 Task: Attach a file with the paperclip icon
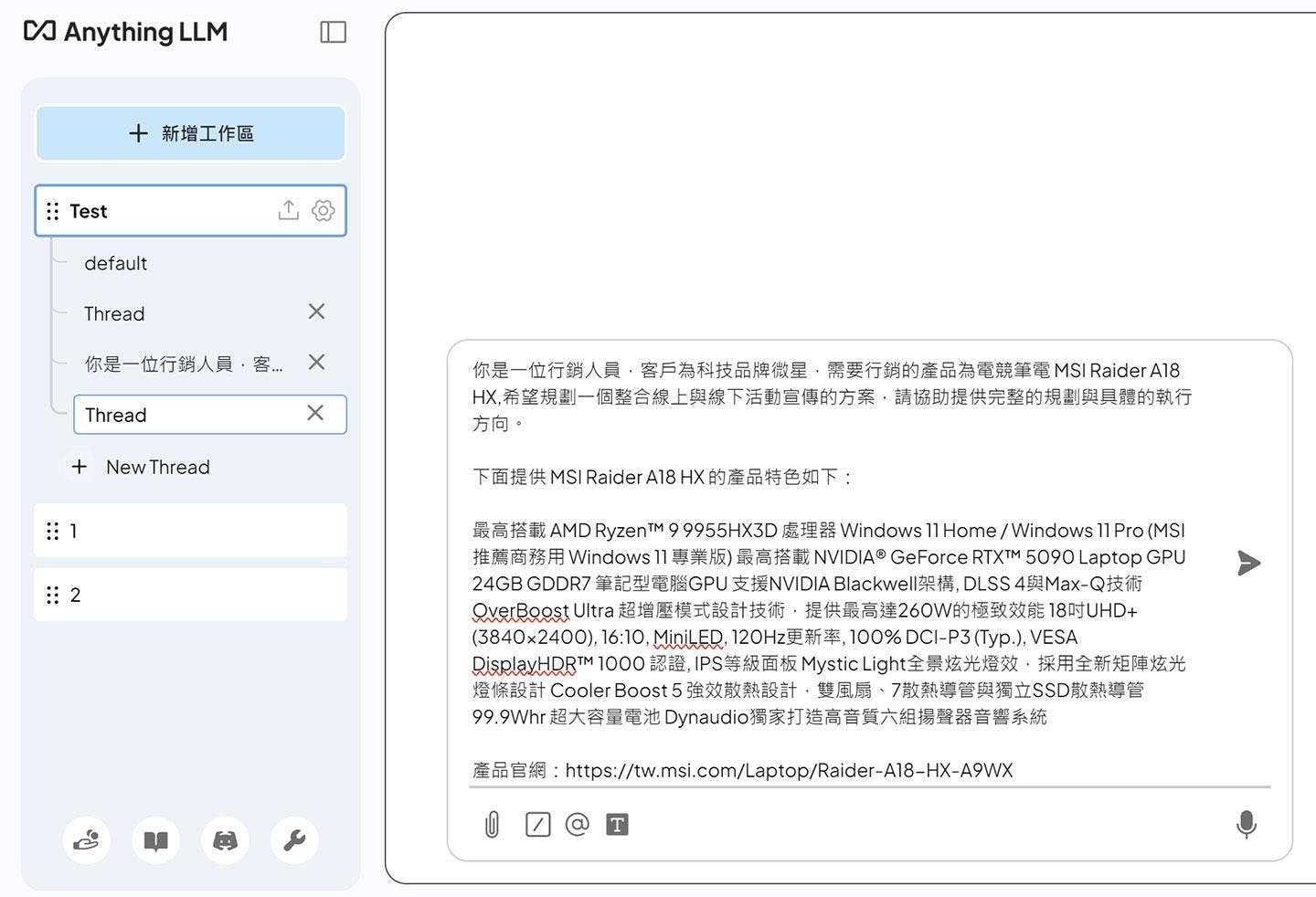(492, 825)
